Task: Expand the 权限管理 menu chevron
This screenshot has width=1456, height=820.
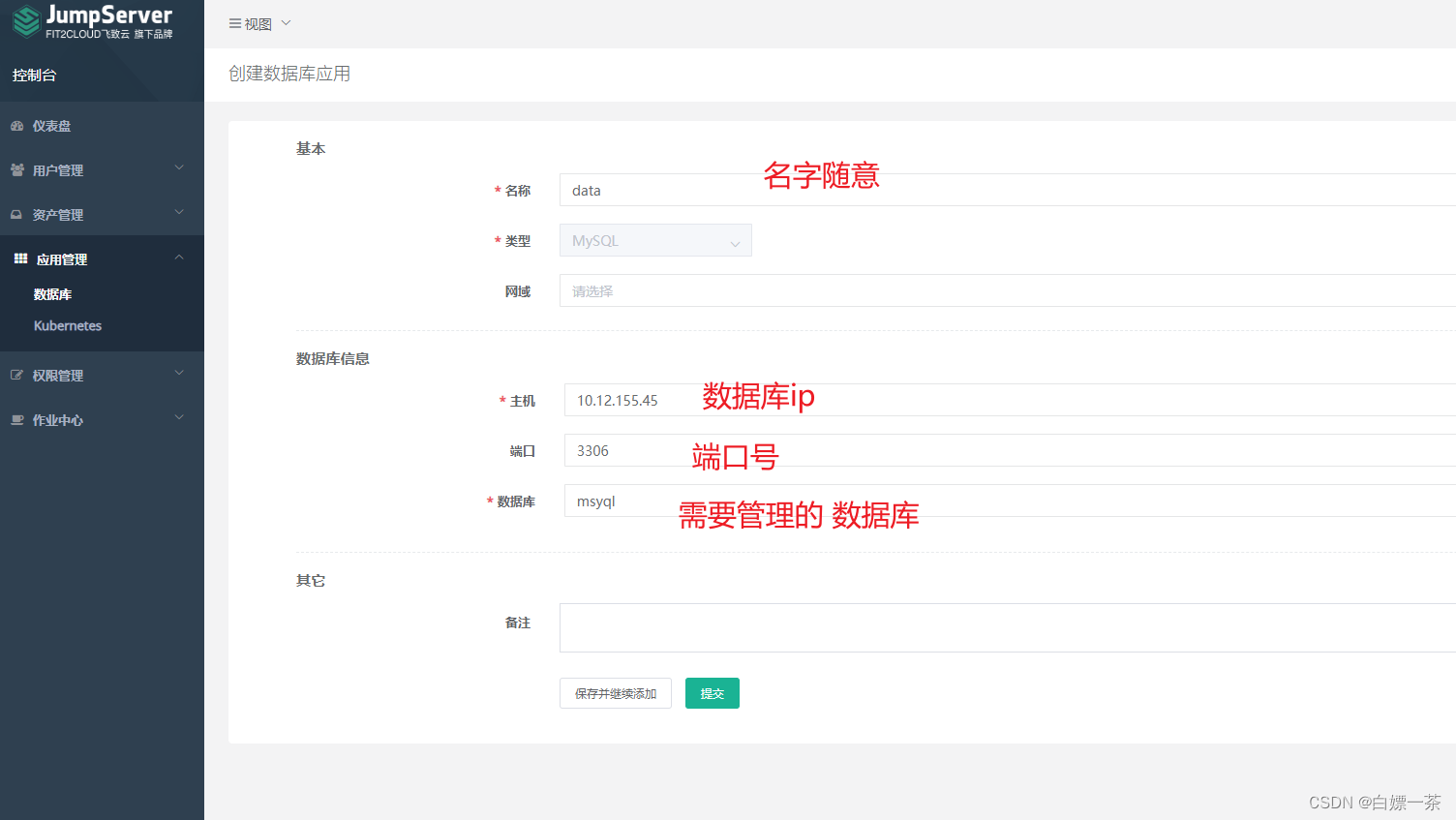Action: (x=179, y=374)
